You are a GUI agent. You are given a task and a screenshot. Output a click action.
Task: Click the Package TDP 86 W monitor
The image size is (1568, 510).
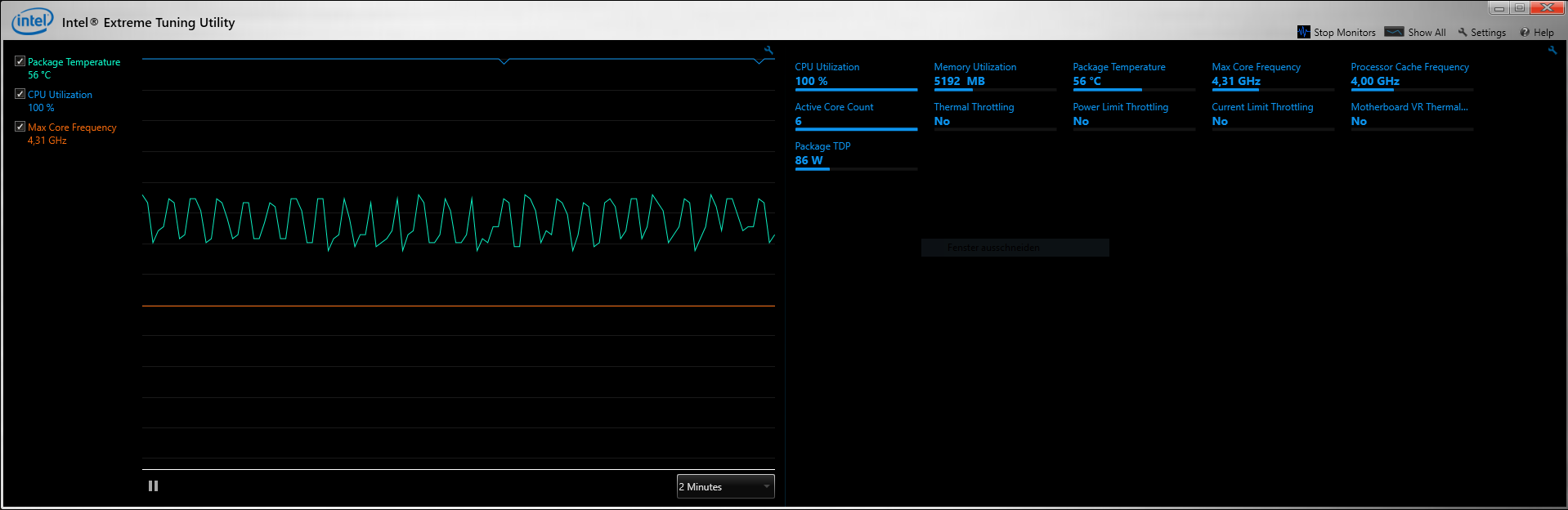point(856,154)
